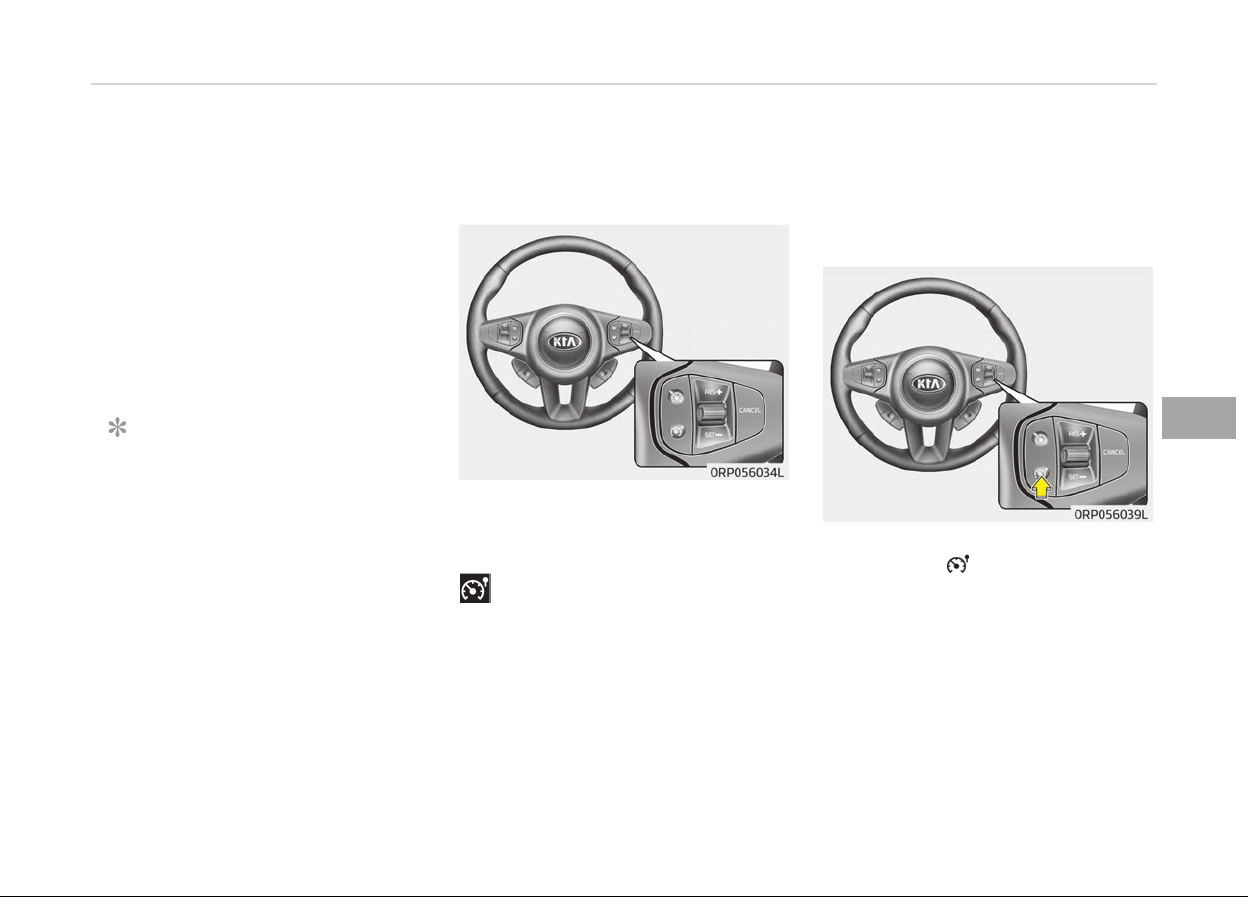The height and width of the screenshot is (897, 1248).
Task: Click the dark-filled speed limiter icon
Action: tap(475, 590)
